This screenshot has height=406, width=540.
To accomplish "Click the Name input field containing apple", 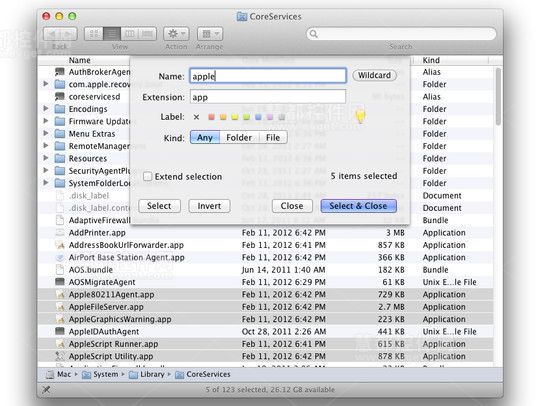I will tap(268, 76).
